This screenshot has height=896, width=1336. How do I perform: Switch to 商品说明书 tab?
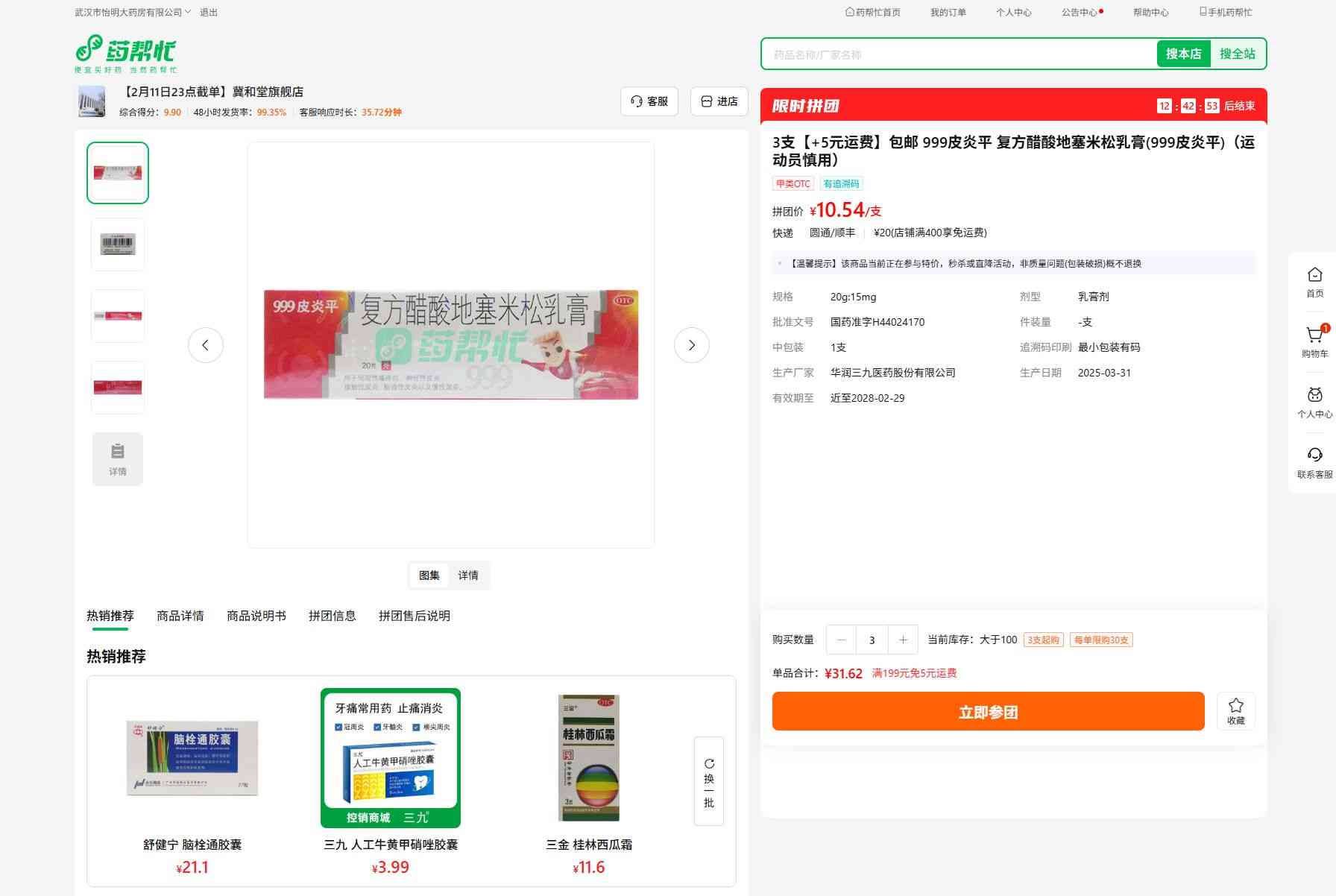[256, 616]
